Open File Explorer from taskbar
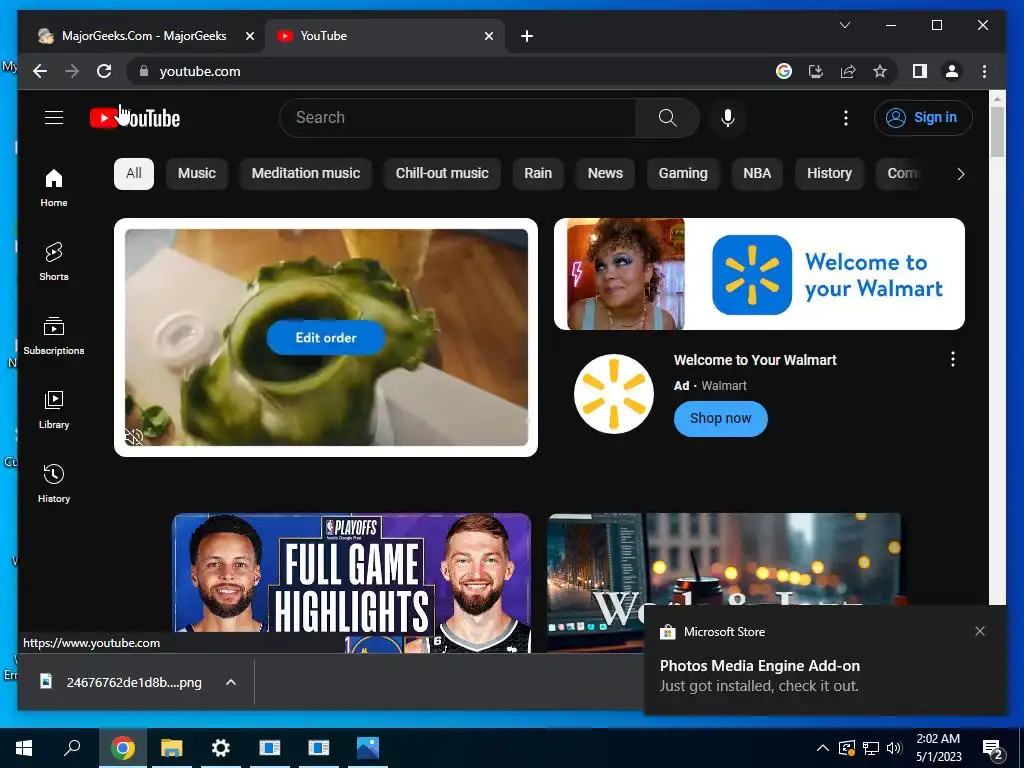Viewport: 1024px width, 768px height. tap(172, 748)
